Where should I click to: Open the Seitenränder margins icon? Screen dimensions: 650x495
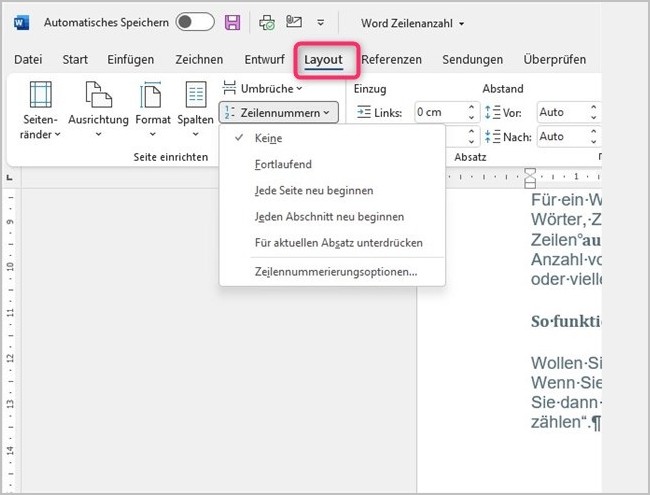point(41,96)
